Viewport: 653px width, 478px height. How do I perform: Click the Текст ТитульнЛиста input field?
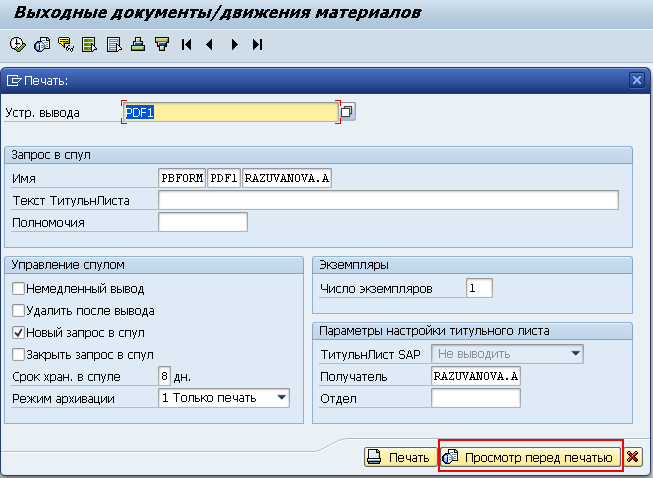click(x=388, y=200)
